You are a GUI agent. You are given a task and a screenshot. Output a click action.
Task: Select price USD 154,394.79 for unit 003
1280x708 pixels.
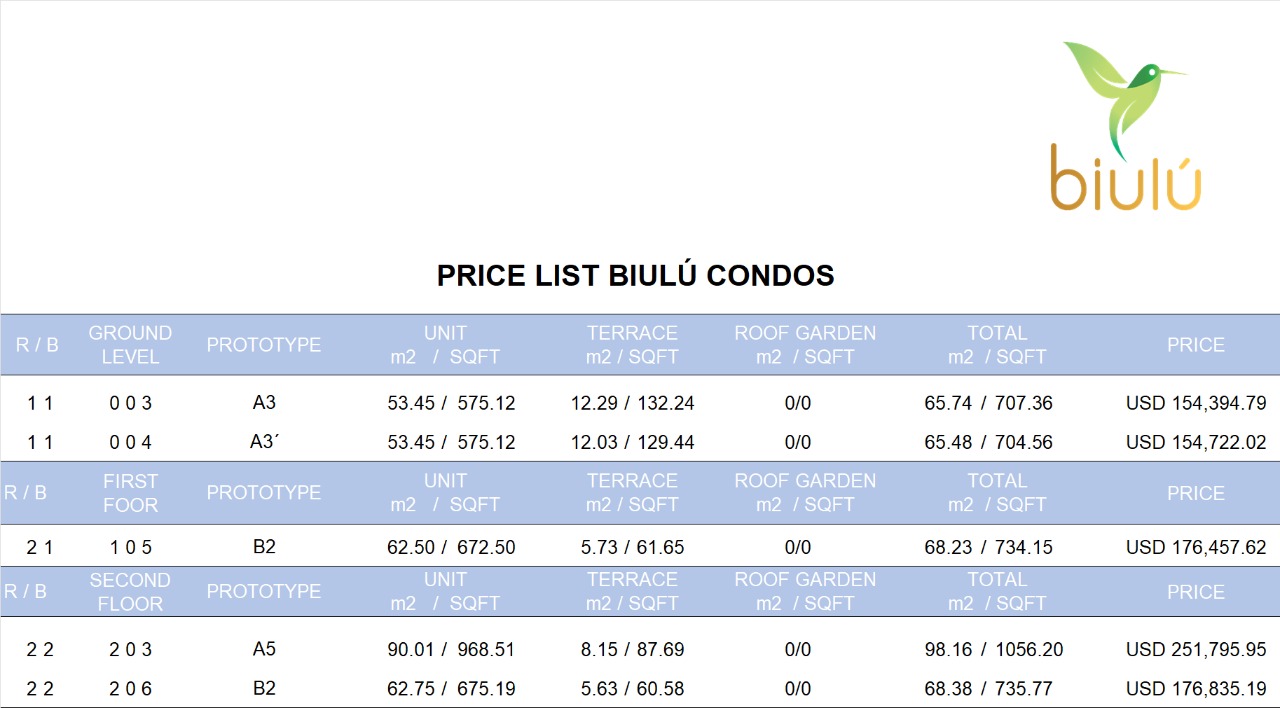[x=1196, y=404]
